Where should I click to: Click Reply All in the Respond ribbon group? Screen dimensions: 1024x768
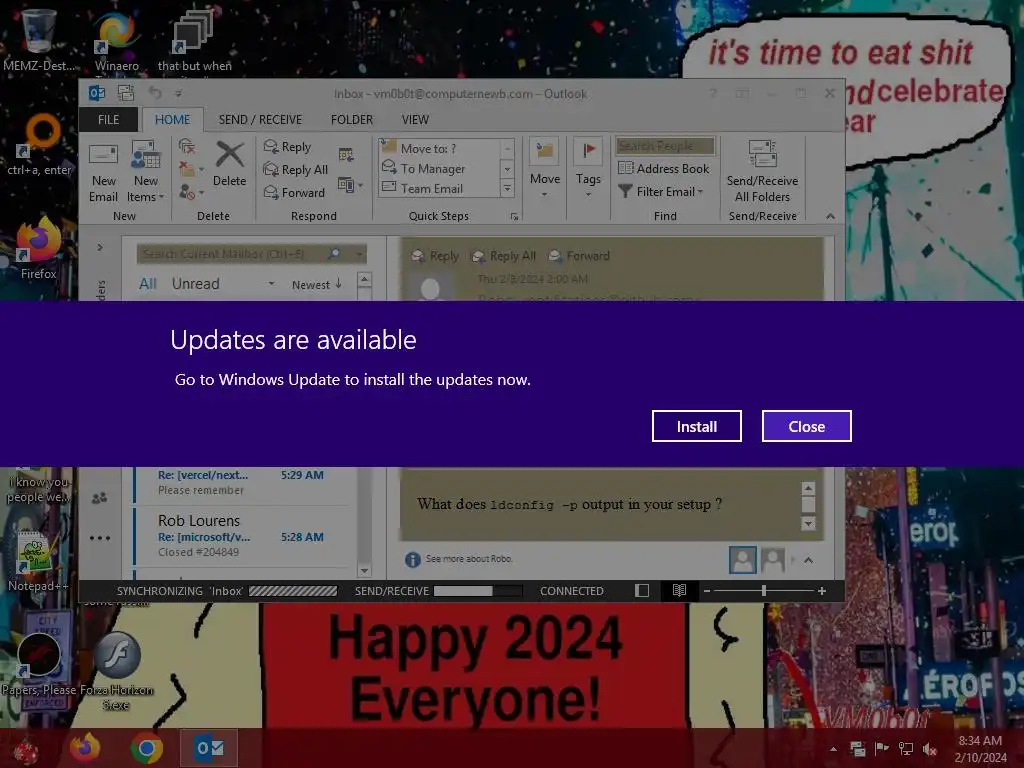coord(295,170)
